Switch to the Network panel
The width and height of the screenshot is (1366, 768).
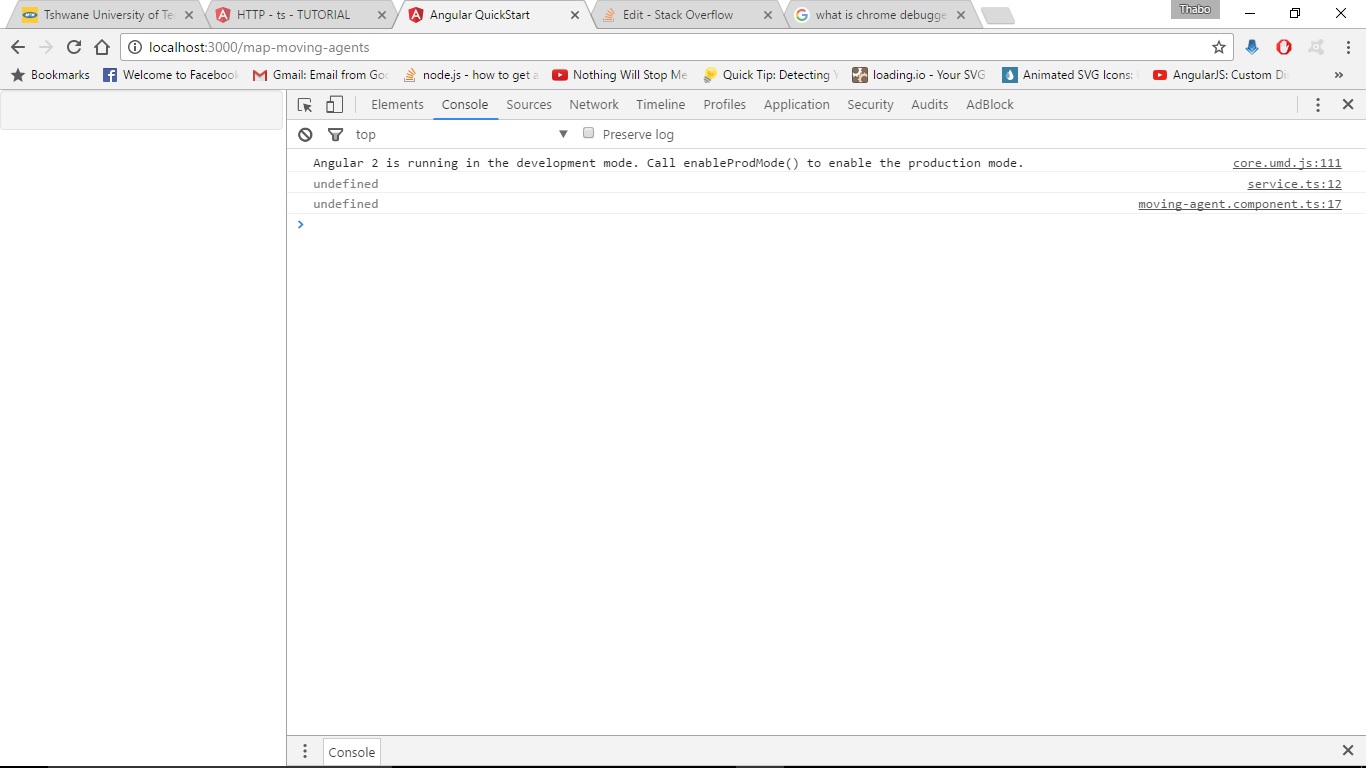point(594,105)
